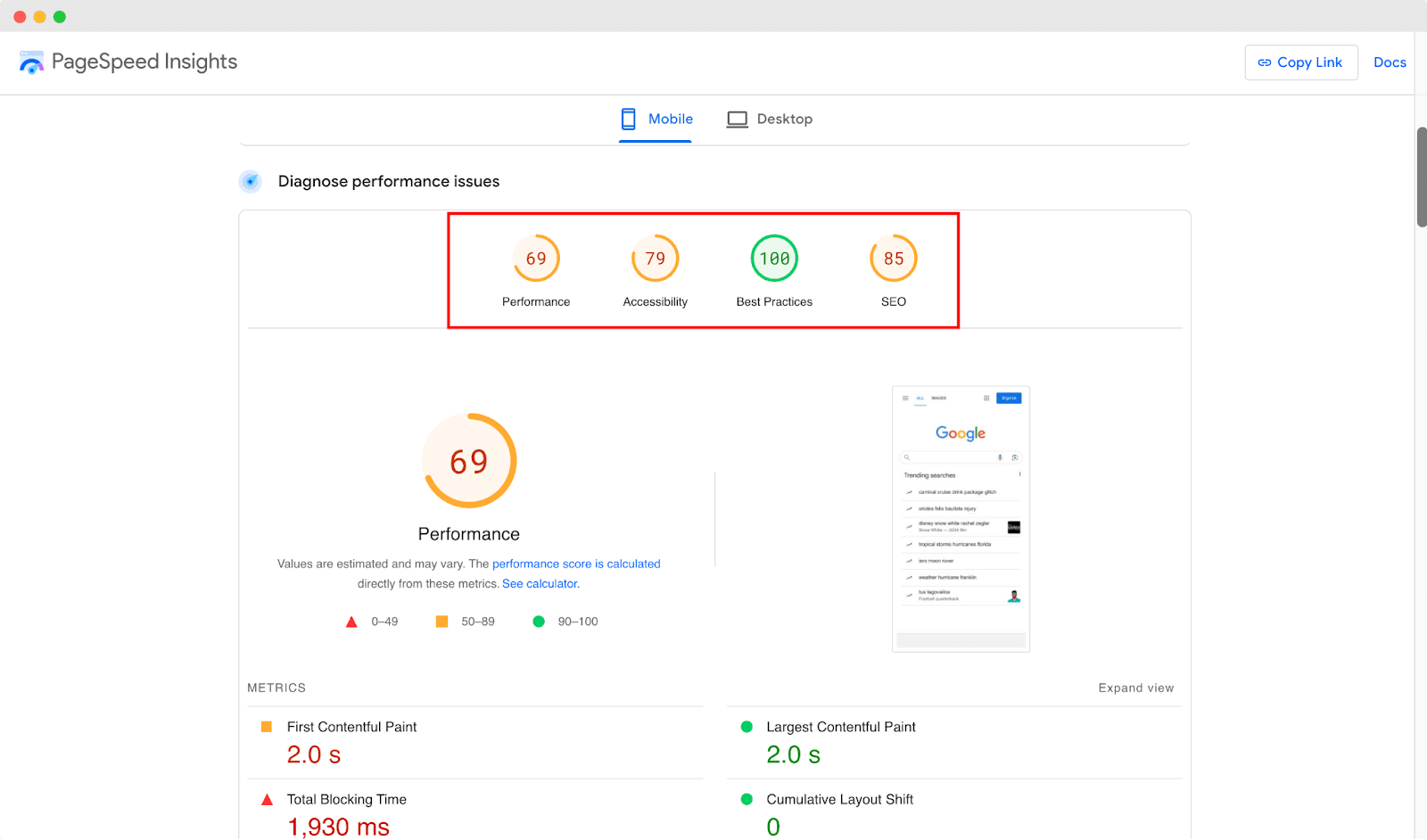
Task: Expand the Largest Contentful Paint metric
Action: point(840,726)
